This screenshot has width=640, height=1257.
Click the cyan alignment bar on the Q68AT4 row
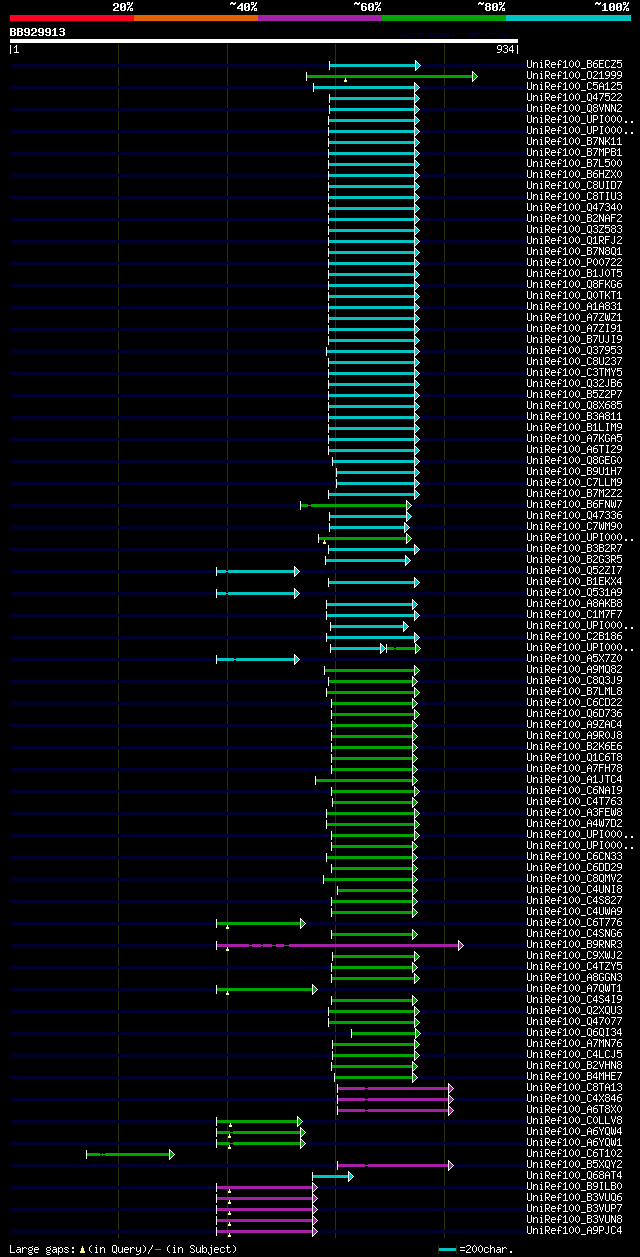pyautogui.click(x=332, y=1176)
